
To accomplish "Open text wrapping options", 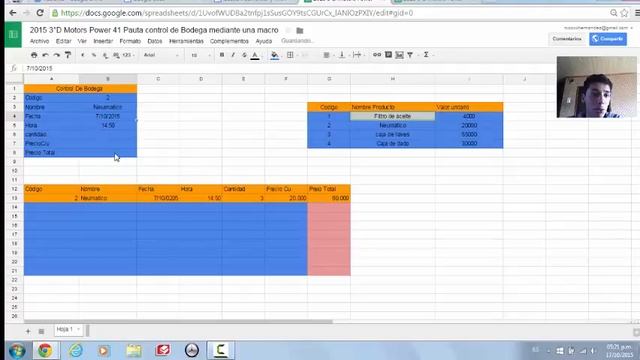I will click(358, 55).
